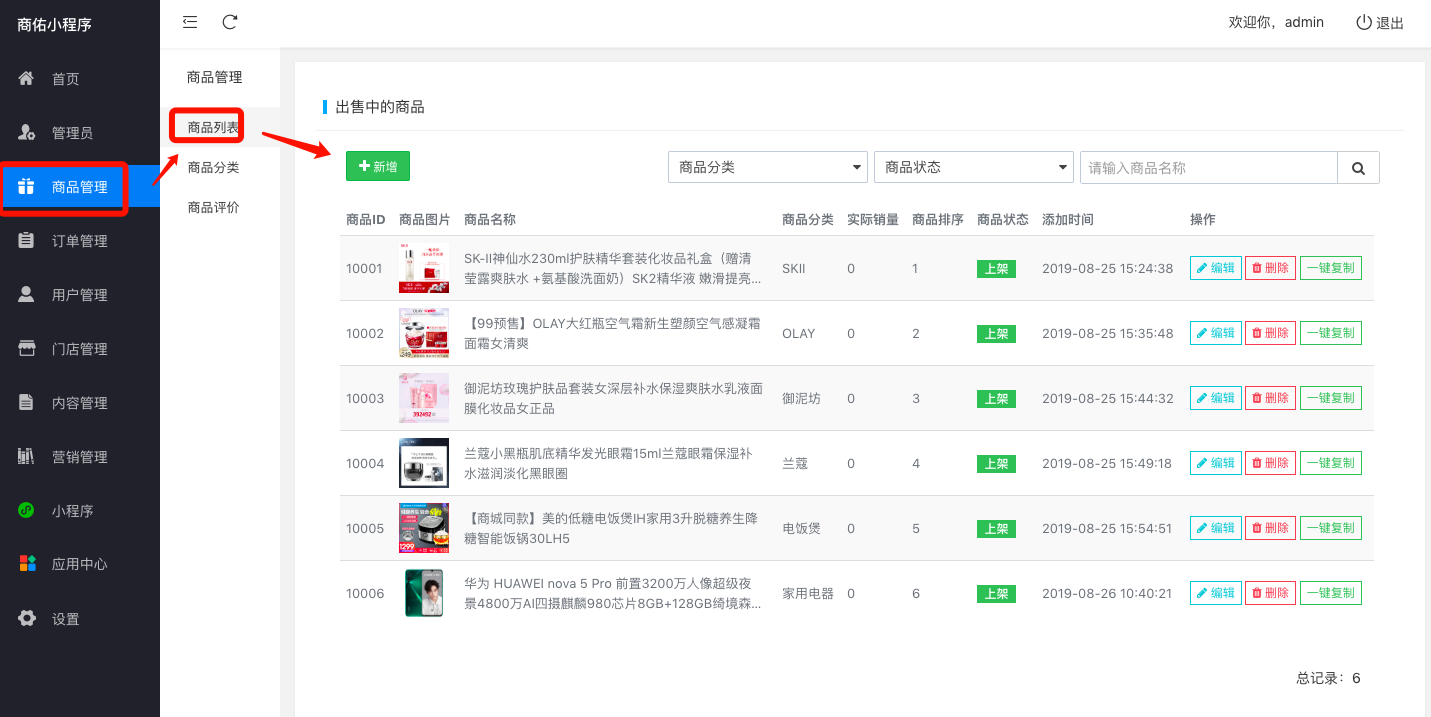This screenshot has width=1431, height=717.
Task: Click the administrator icon beside 管理员
Action: coord(27,132)
